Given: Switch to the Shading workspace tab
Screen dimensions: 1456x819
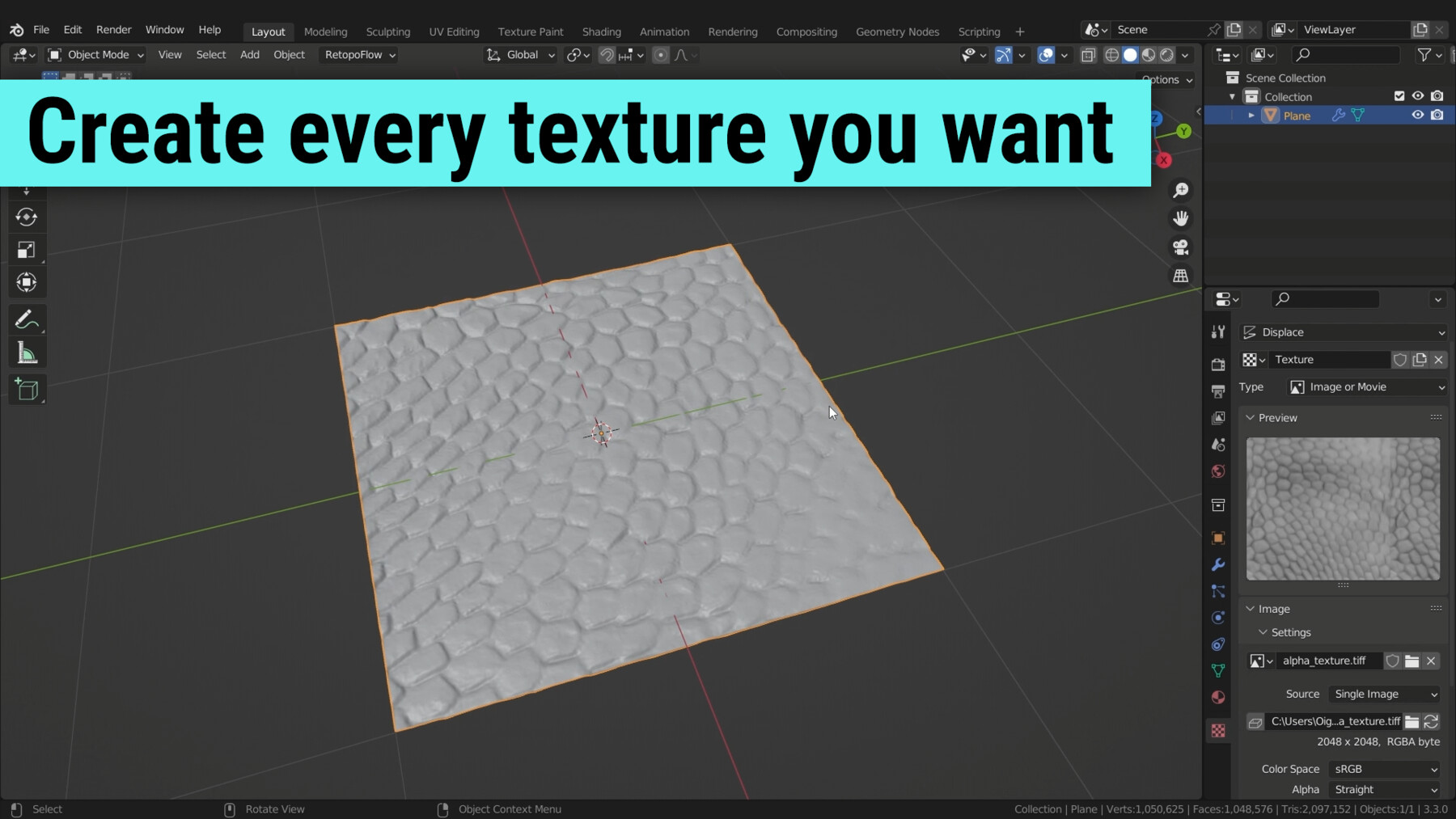Looking at the screenshot, I should (x=602, y=32).
